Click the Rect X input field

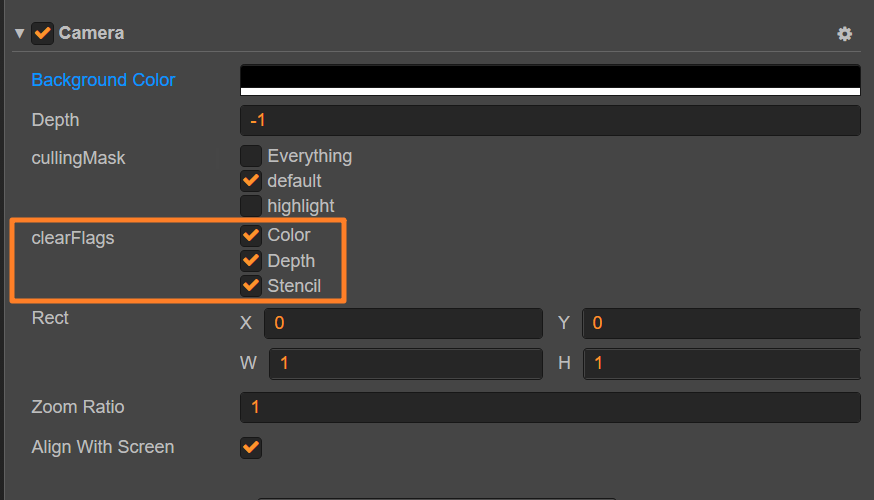tap(403, 323)
